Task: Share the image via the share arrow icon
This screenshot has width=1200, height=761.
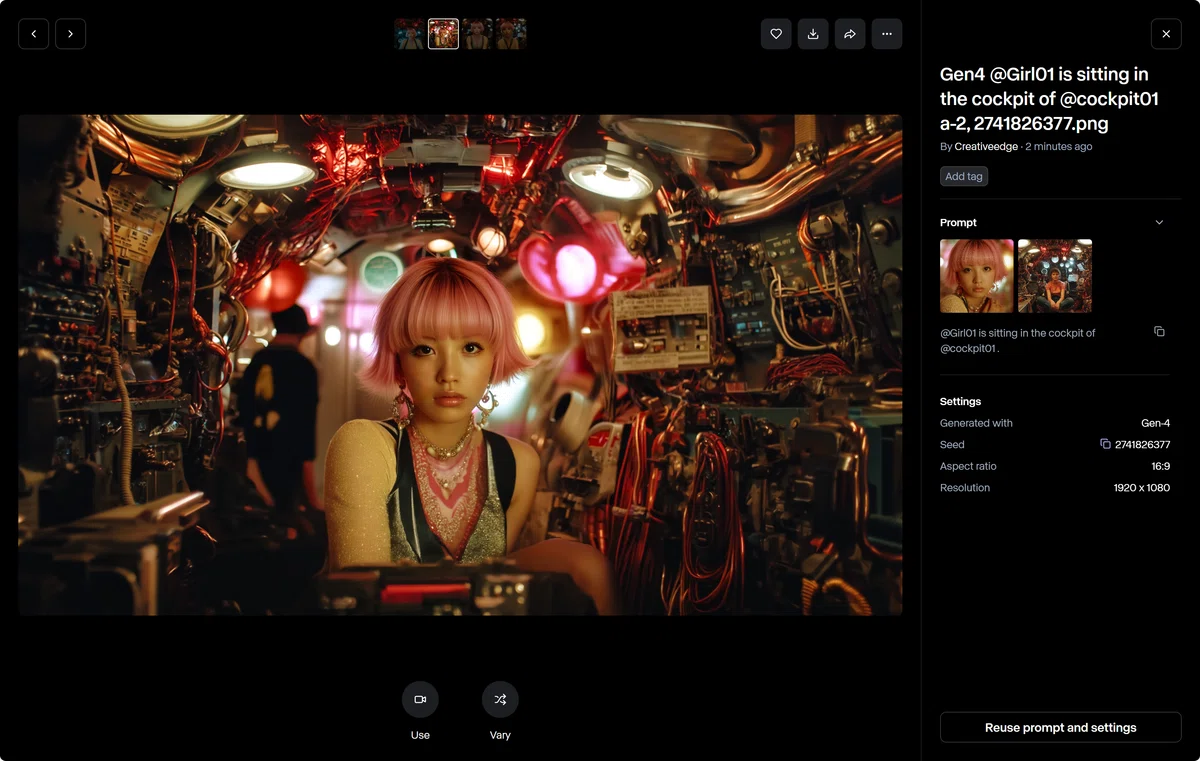Action: [x=850, y=34]
